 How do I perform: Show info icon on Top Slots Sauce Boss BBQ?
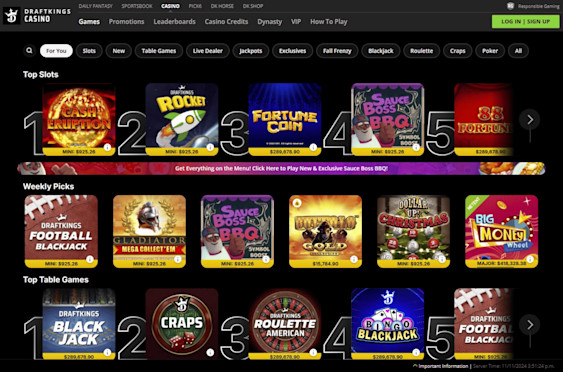tap(416, 147)
